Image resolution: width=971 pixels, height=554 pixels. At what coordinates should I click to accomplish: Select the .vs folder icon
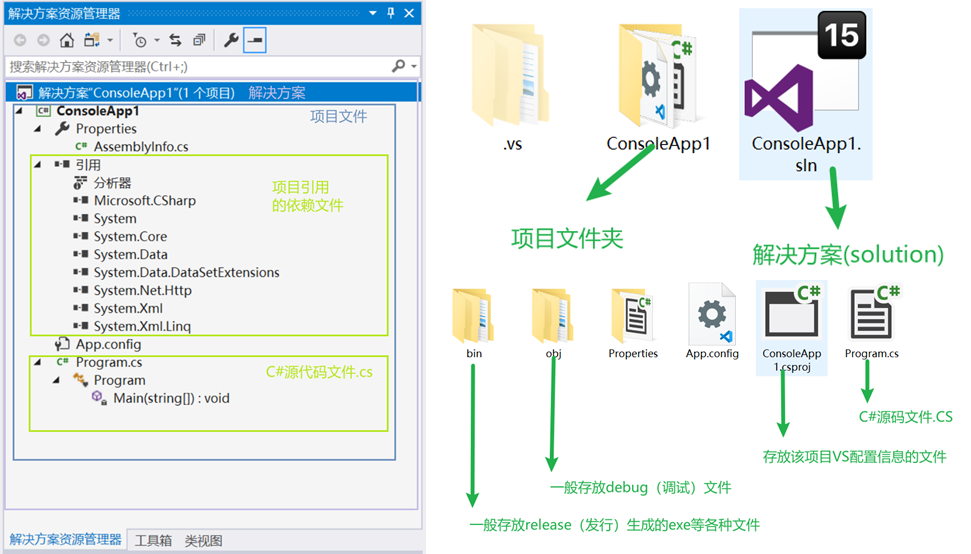click(x=511, y=76)
